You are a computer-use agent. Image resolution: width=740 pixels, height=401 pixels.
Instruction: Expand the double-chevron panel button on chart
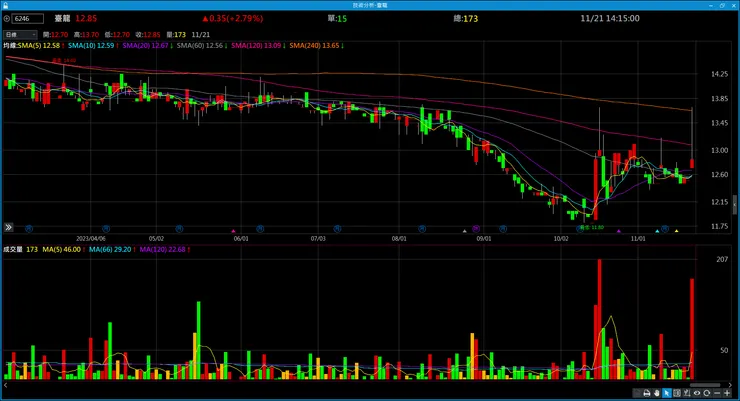pyautogui.click(x=8, y=227)
